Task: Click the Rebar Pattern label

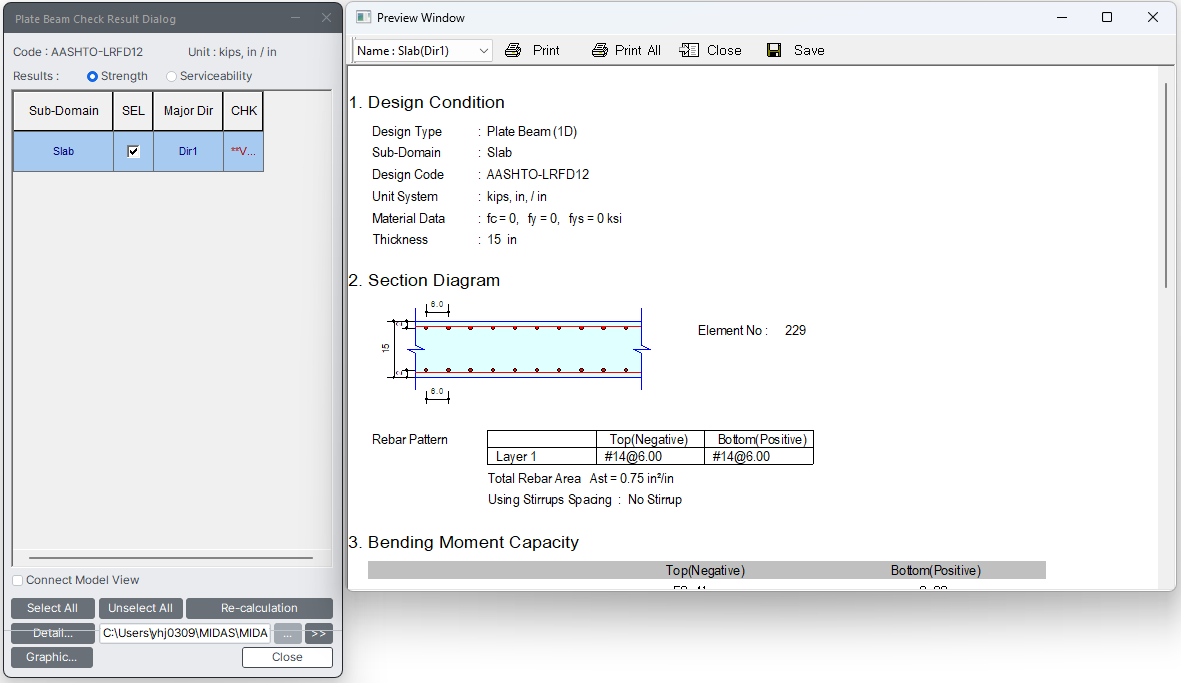Action: [410, 439]
